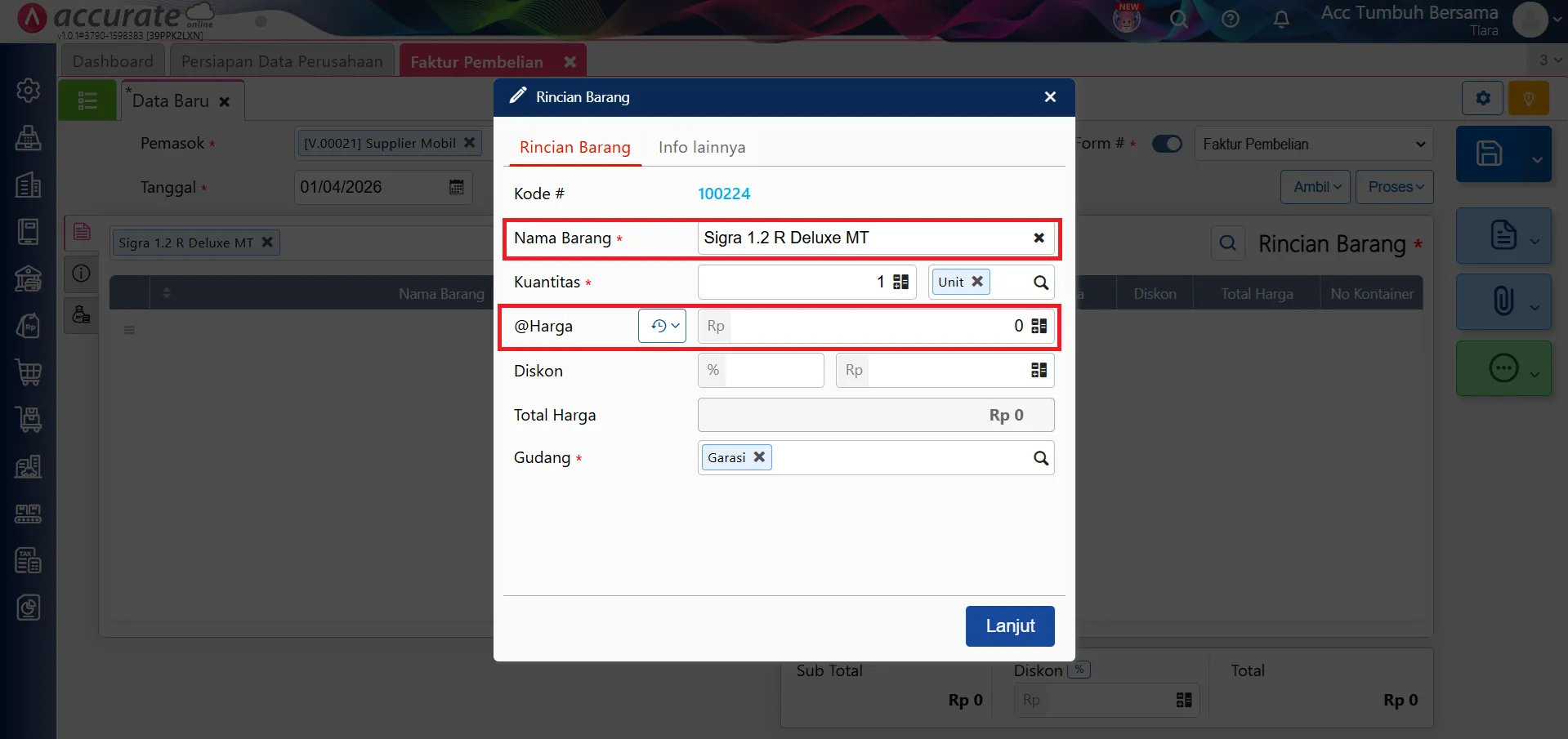This screenshot has width=1568, height=739.
Task: Toggle the footer Diskon percent mode
Action: 1079,670
